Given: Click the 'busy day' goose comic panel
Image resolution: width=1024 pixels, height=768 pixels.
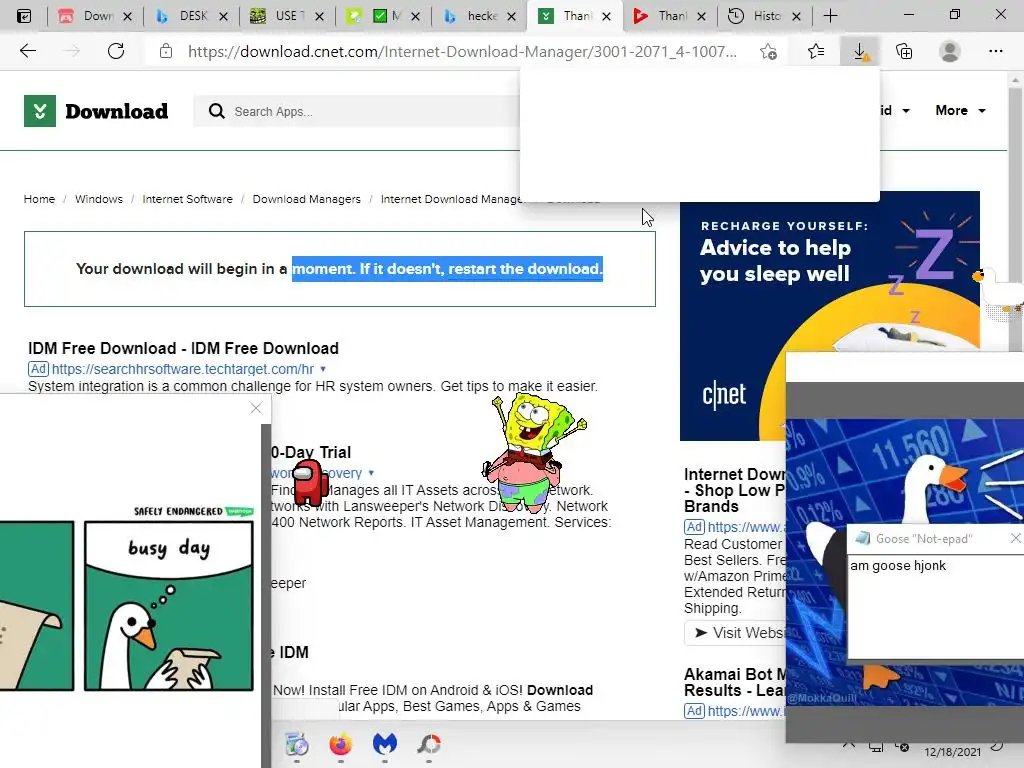Looking at the screenshot, I should click(x=168, y=605).
